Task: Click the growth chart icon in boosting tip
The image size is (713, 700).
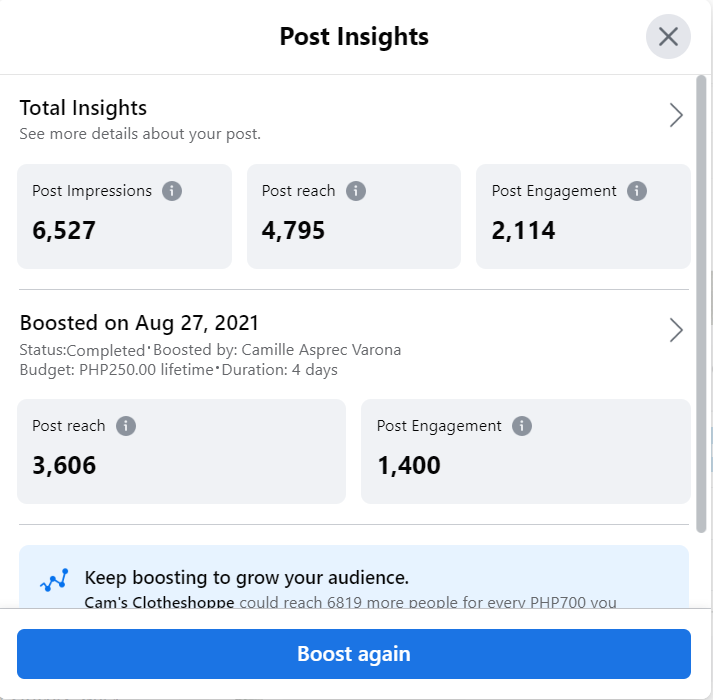Action: 53,581
